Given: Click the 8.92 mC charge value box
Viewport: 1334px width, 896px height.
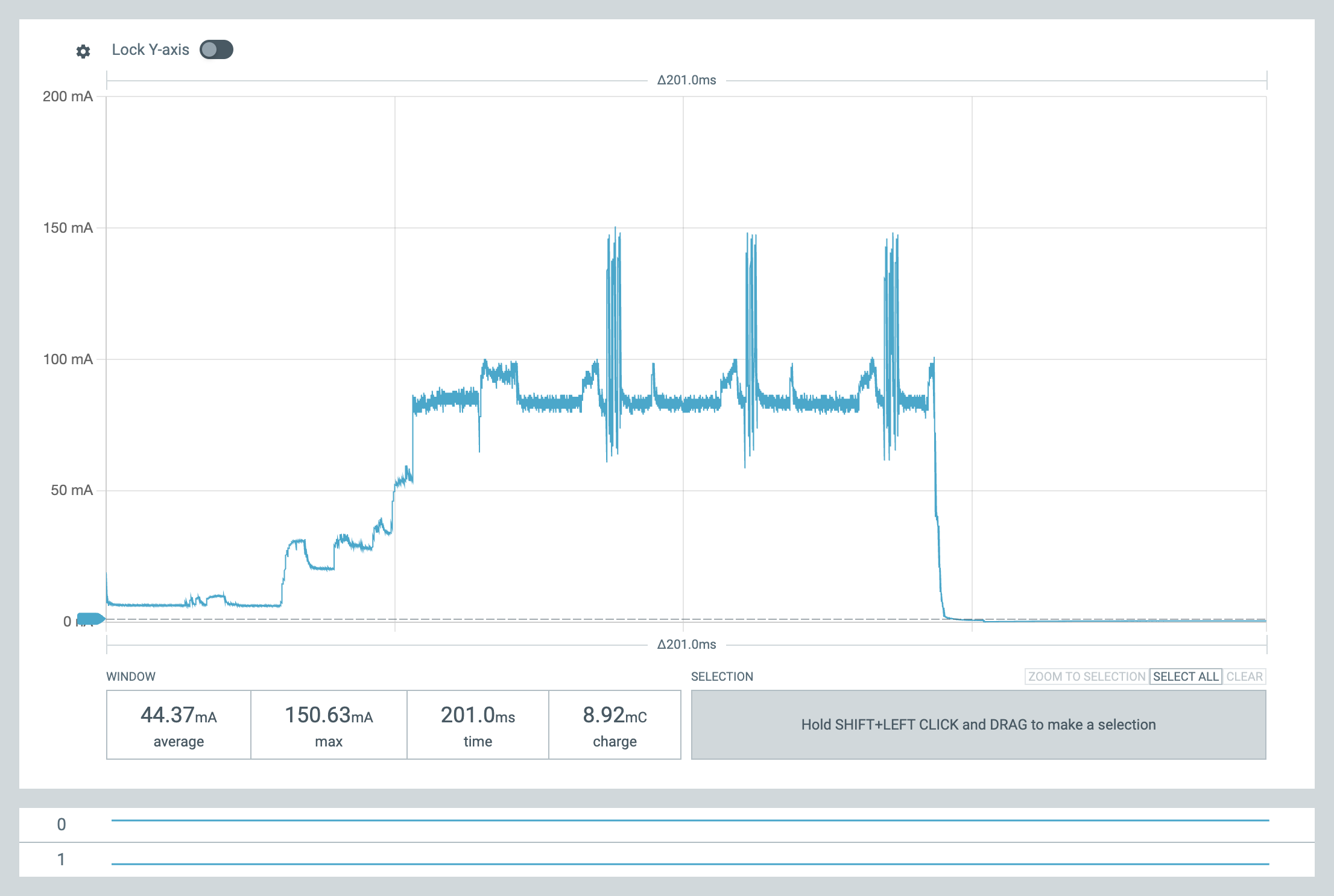Looking at the screenshot, I should point(615,725).
